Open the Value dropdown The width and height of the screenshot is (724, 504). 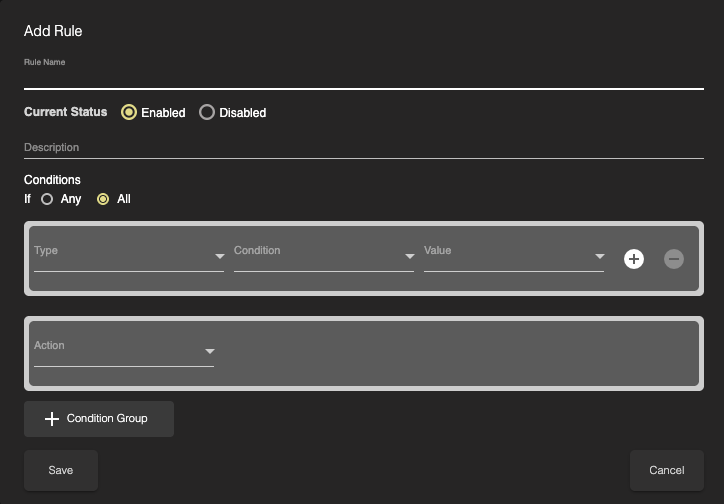point(505,257)
